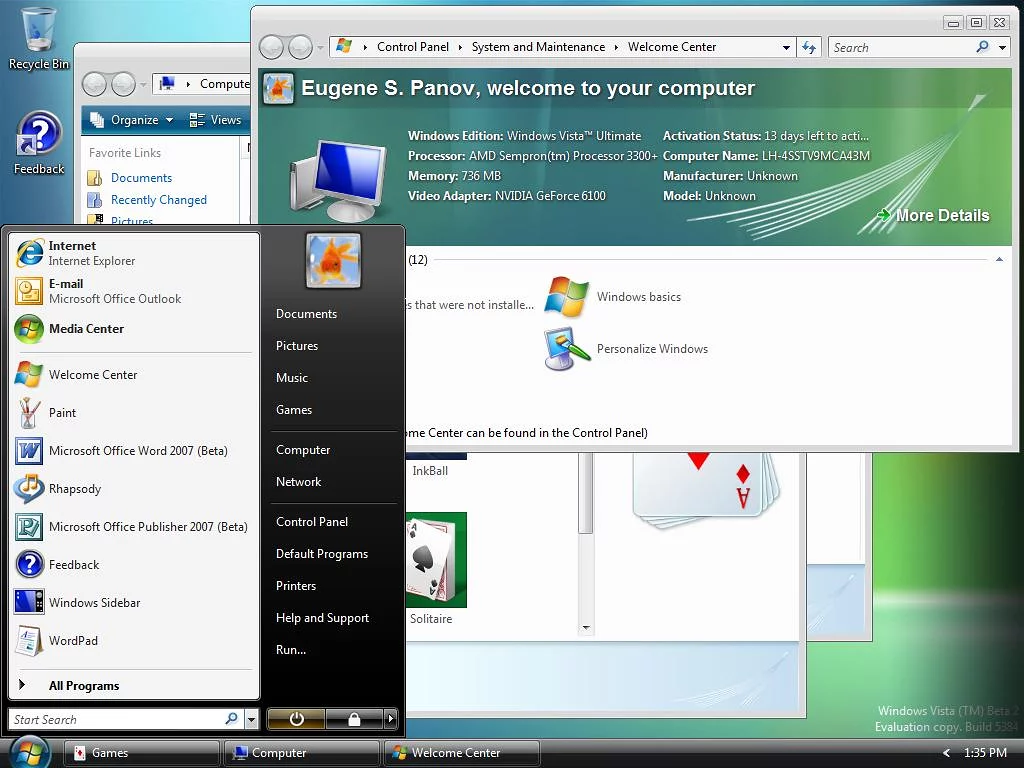Start the Rhapsody music application
The width and height of the screenshot is (1024, 768).
(x=74, y=489)
